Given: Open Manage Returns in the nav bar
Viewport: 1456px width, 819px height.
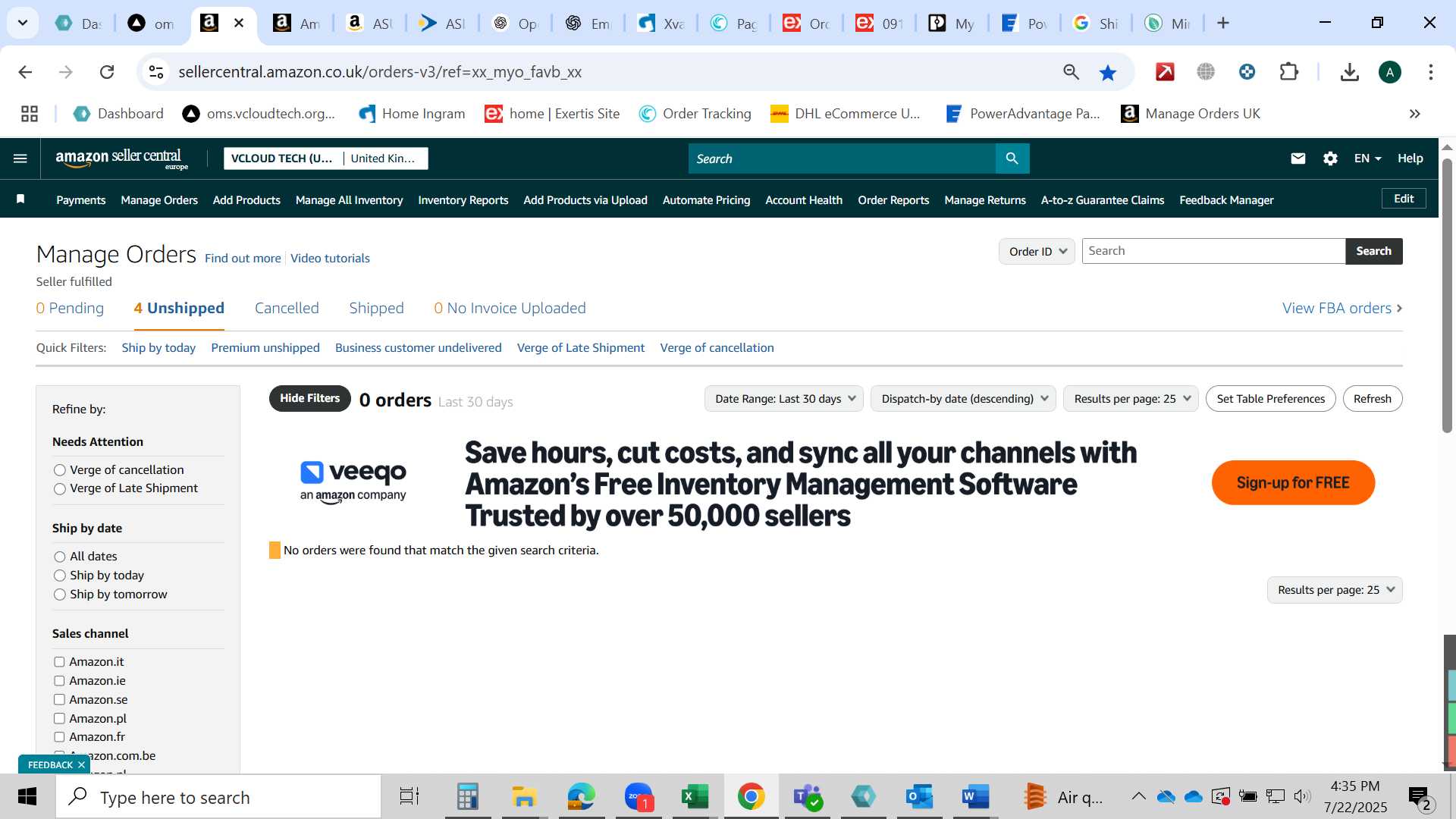Looking at the screenshot, I should 985,200.
